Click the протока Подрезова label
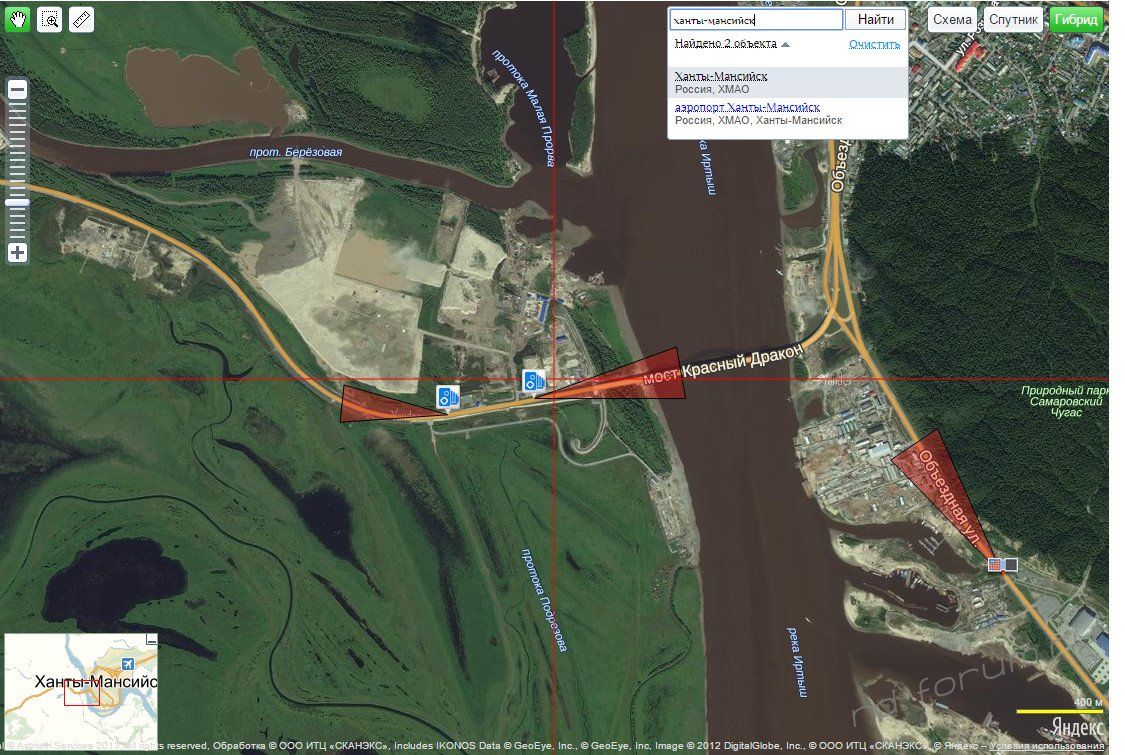 coord(544,600)
